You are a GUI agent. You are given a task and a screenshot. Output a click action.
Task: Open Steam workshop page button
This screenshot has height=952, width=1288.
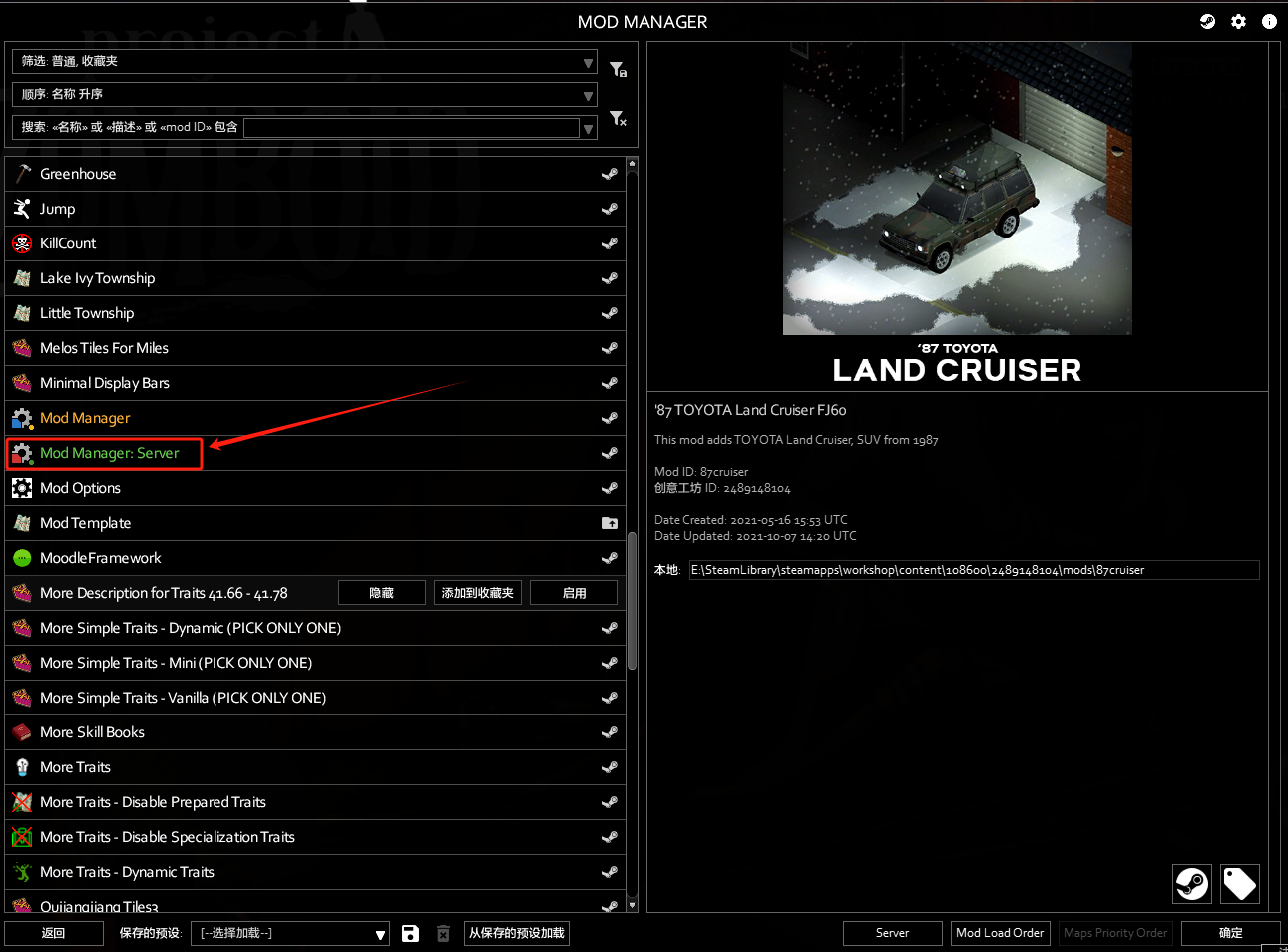point(1192,884)
